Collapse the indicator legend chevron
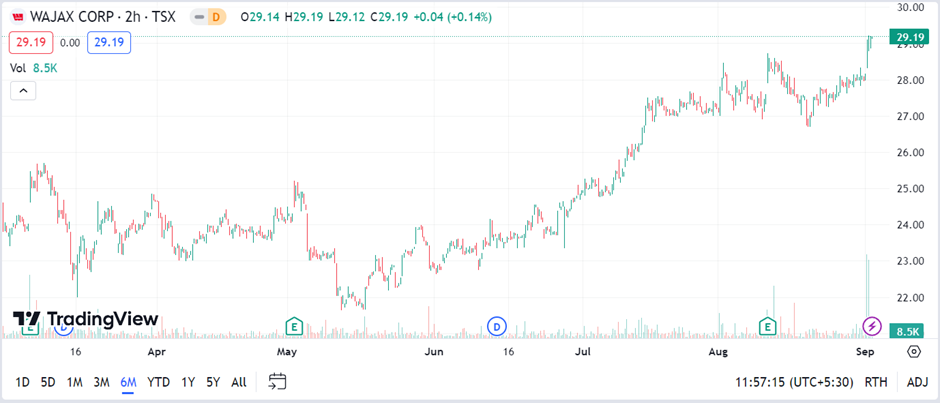Viewport: 940px width, 403px height. (x=23, y=91)
